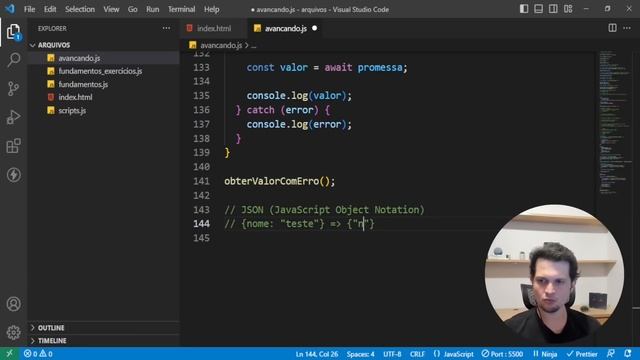Open the Terminal menu
The height and width of the screenshot is (360, 640).
[182, 9]
